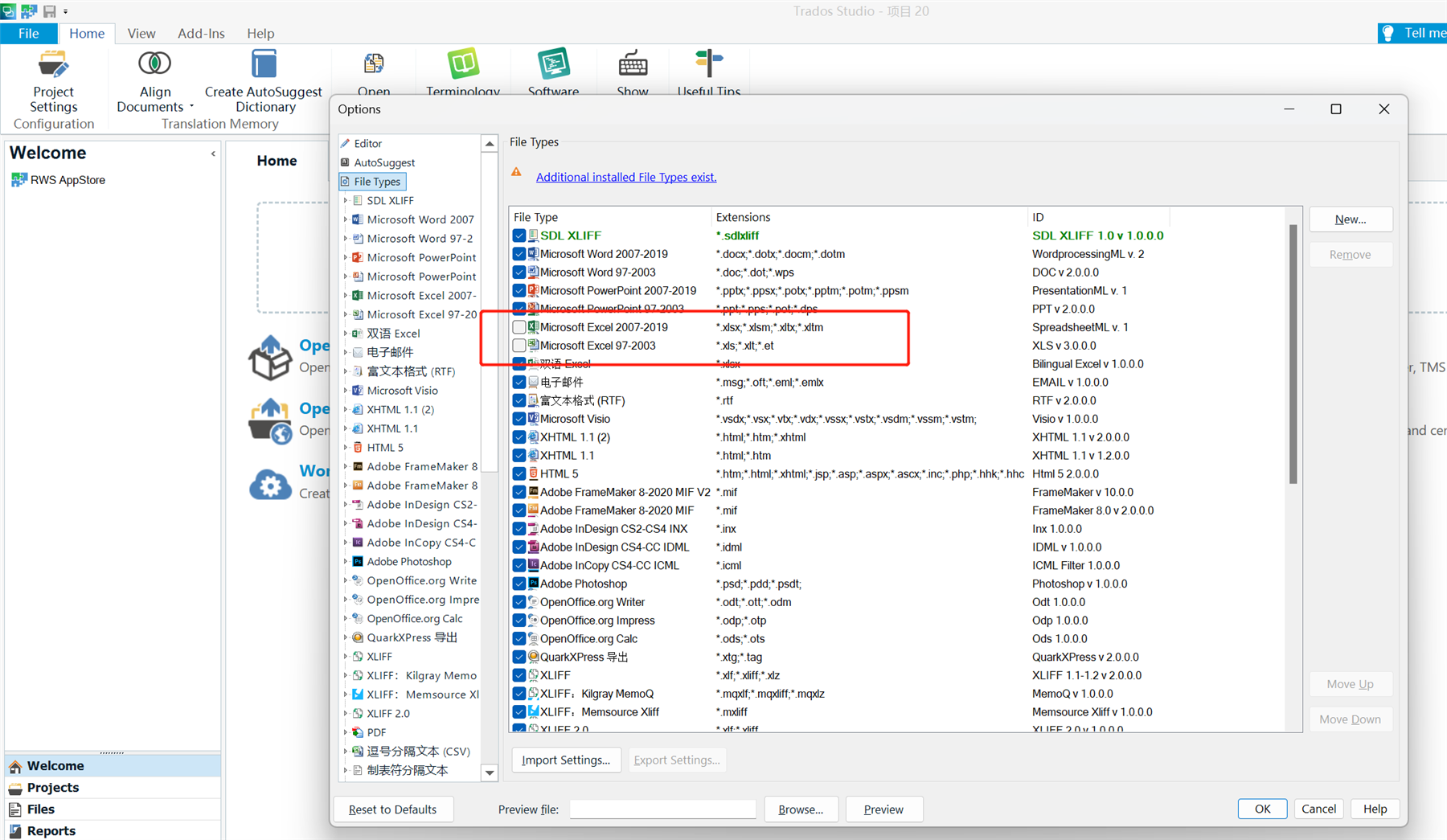1447x840 pixels.
Task: Click the HTML 5 icon in the file type list
Action: click(533, 473)
